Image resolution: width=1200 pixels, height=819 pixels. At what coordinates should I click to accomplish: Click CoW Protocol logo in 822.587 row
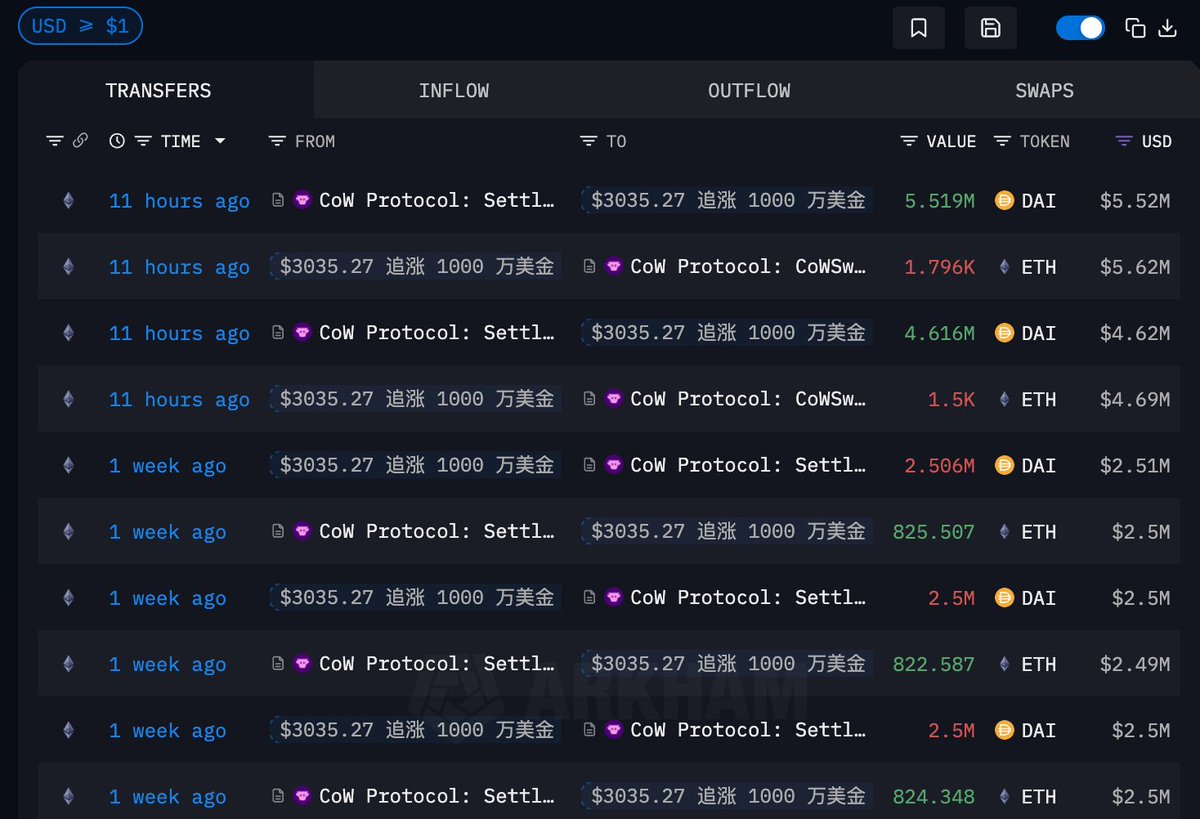302,664
